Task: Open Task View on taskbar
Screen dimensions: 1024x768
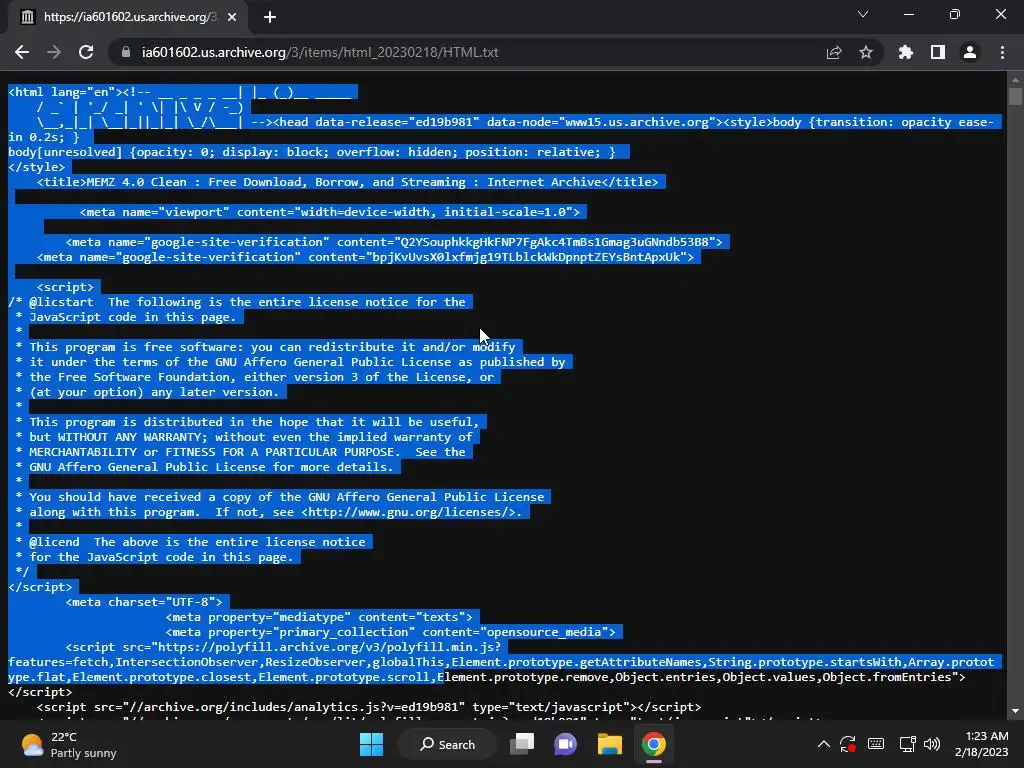Action: click(522, 744)
